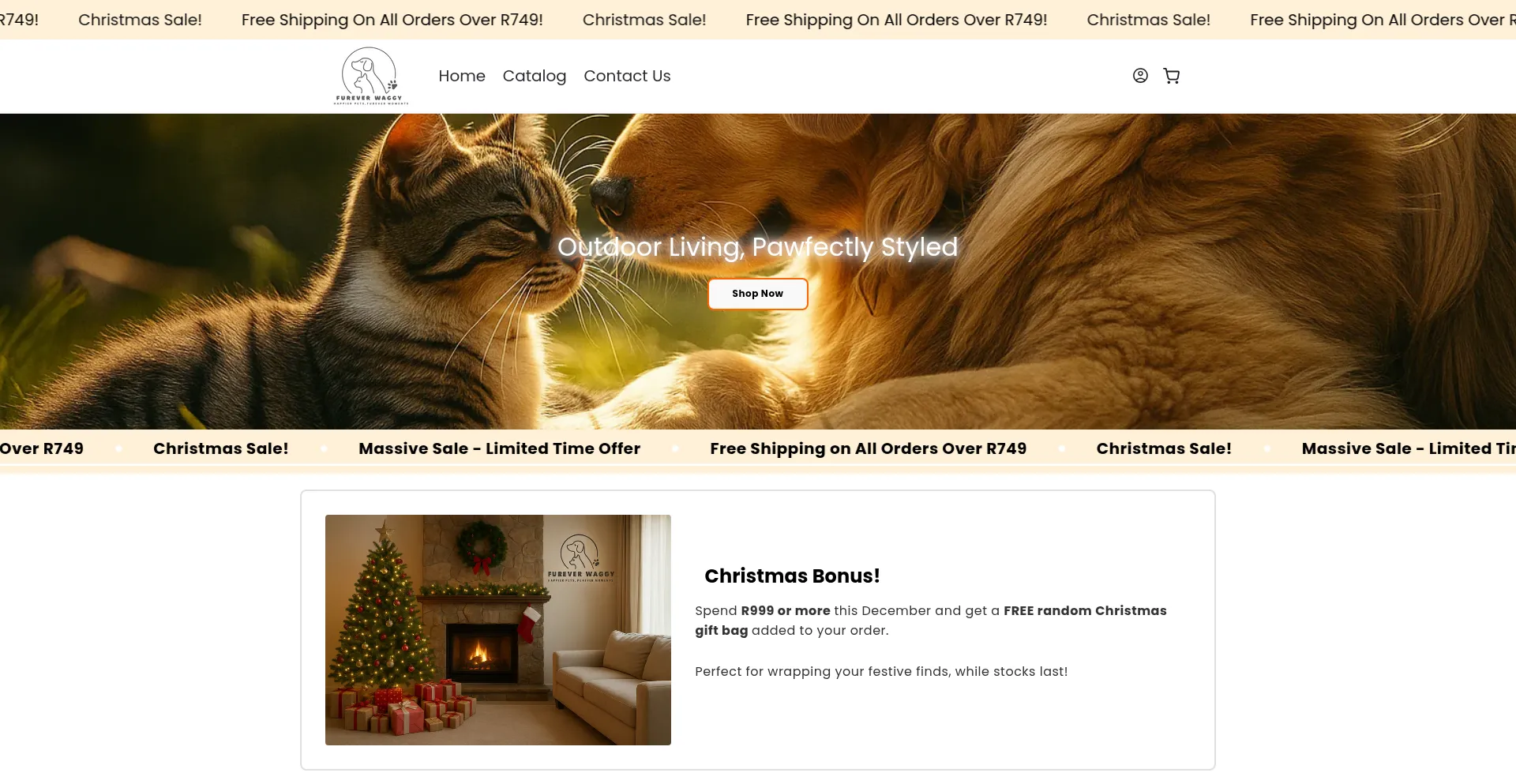Screen dimensions: 1516x784
Task: Click the Christmas fireplace promo image
Action: click(498, 630)
